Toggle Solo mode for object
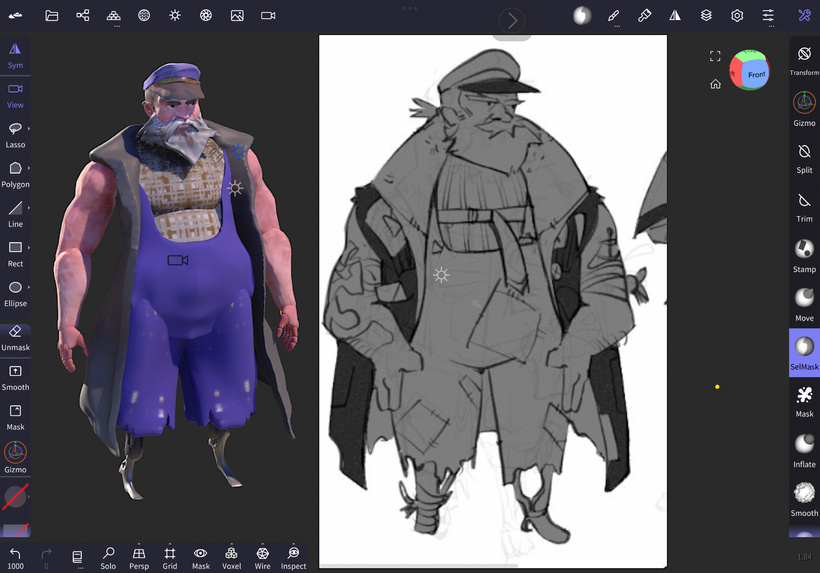This screenshot has width=820, height=573. coord(108,557)
